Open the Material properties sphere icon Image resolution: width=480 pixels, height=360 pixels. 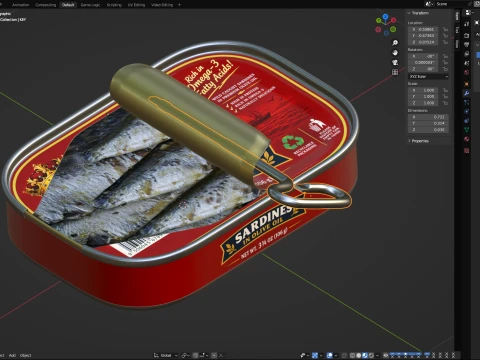click(x=467, y=139)
